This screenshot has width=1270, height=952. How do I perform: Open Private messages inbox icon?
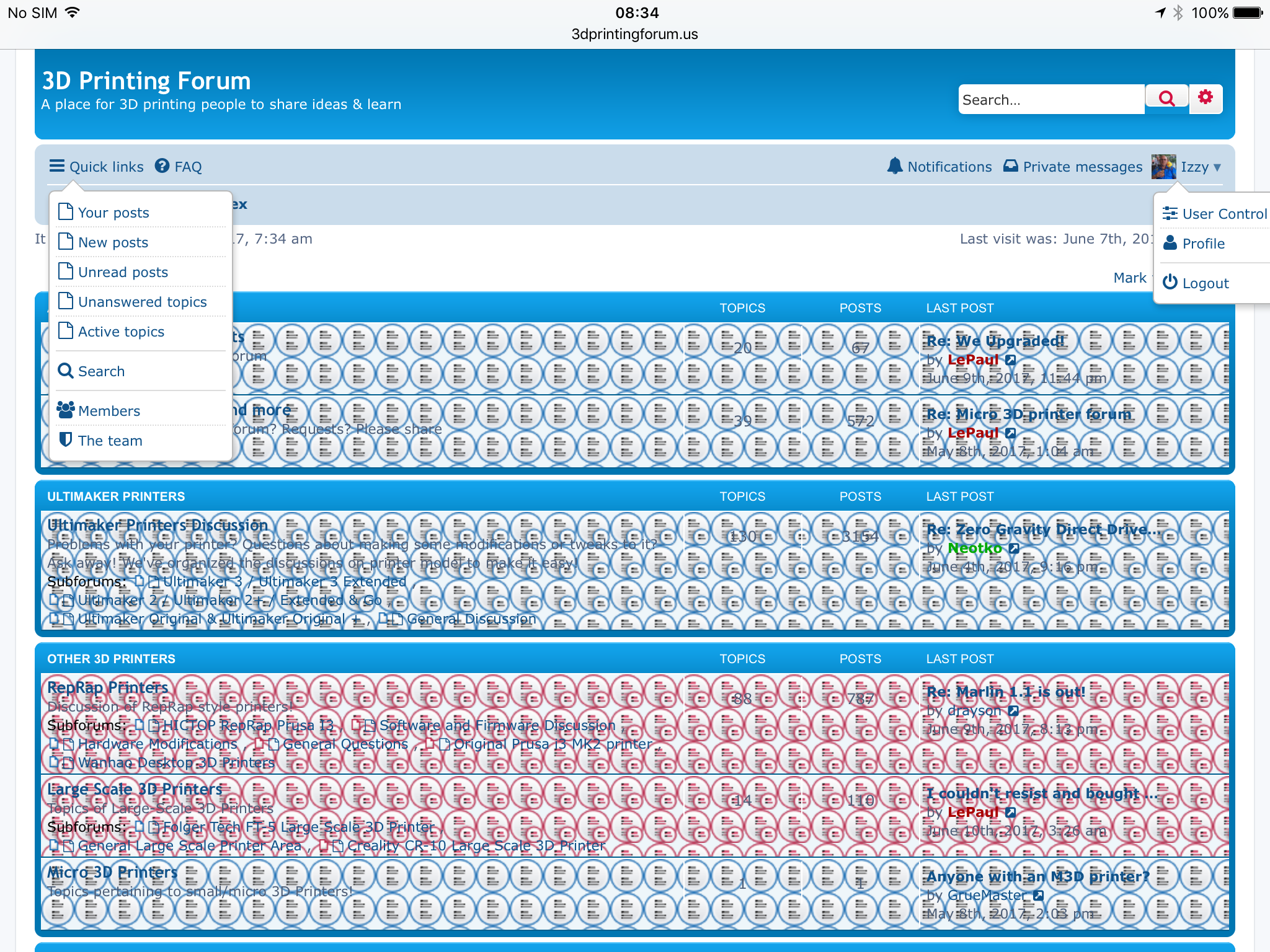pyautogui.click(x=1010, y=166)
